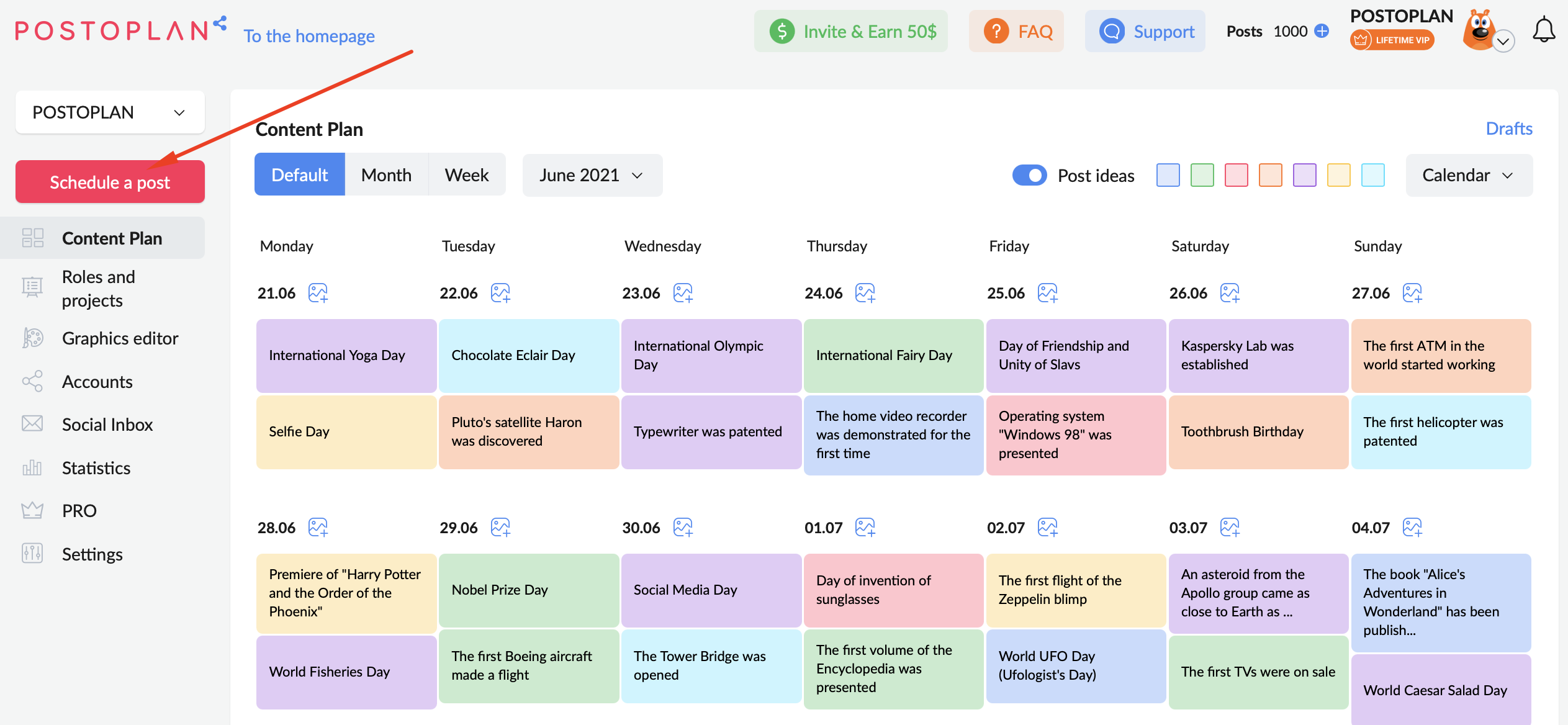Select the purple color filter swatch
This screenshot has width=1568, height=725.
click(1304, 175)
